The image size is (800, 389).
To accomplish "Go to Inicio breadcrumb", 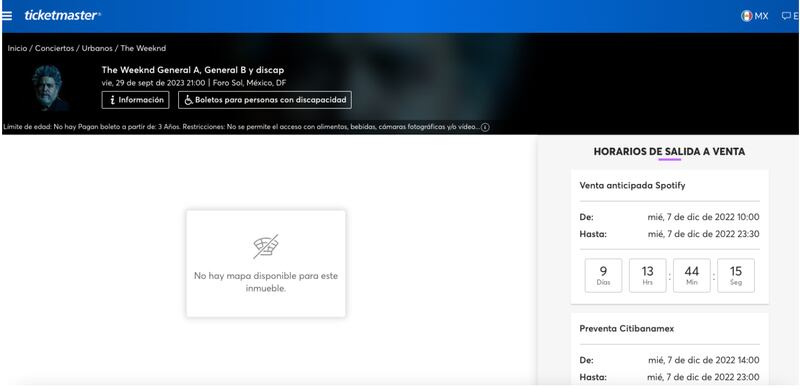I will pos(17,48).
